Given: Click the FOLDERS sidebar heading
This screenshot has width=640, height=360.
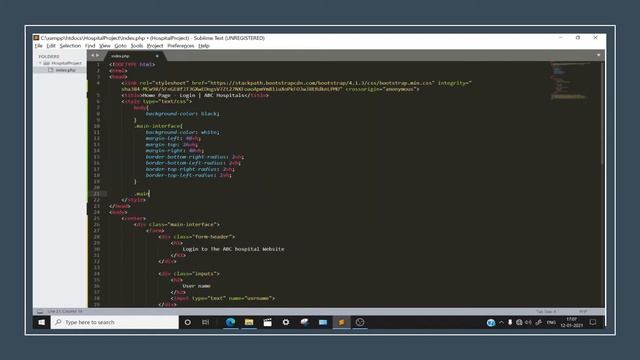Looking at the screenshot, I should pyautogui.click(x=49, y=56).
